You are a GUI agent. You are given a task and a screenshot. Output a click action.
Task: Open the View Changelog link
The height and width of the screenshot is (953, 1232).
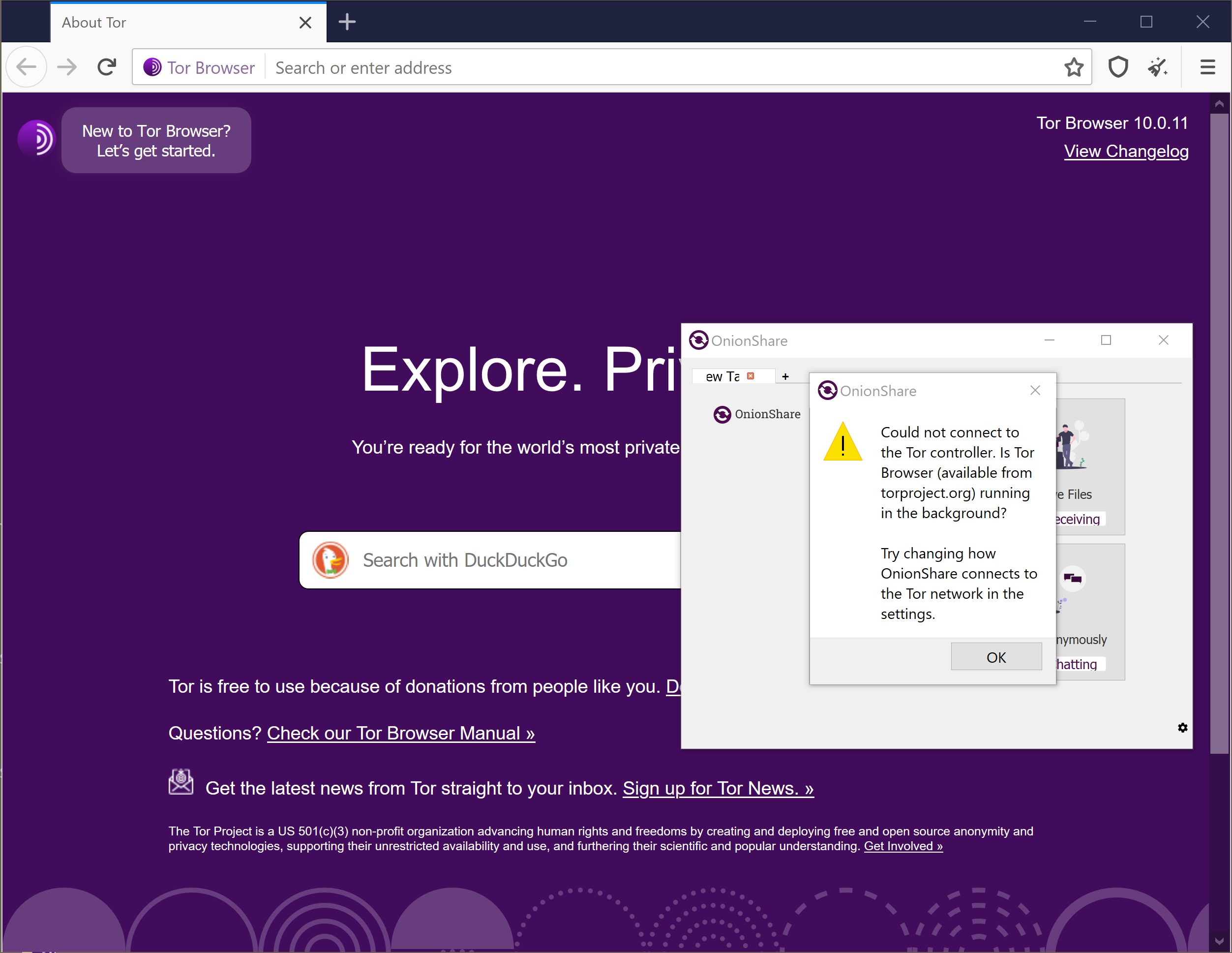(x=1126, y=151)
